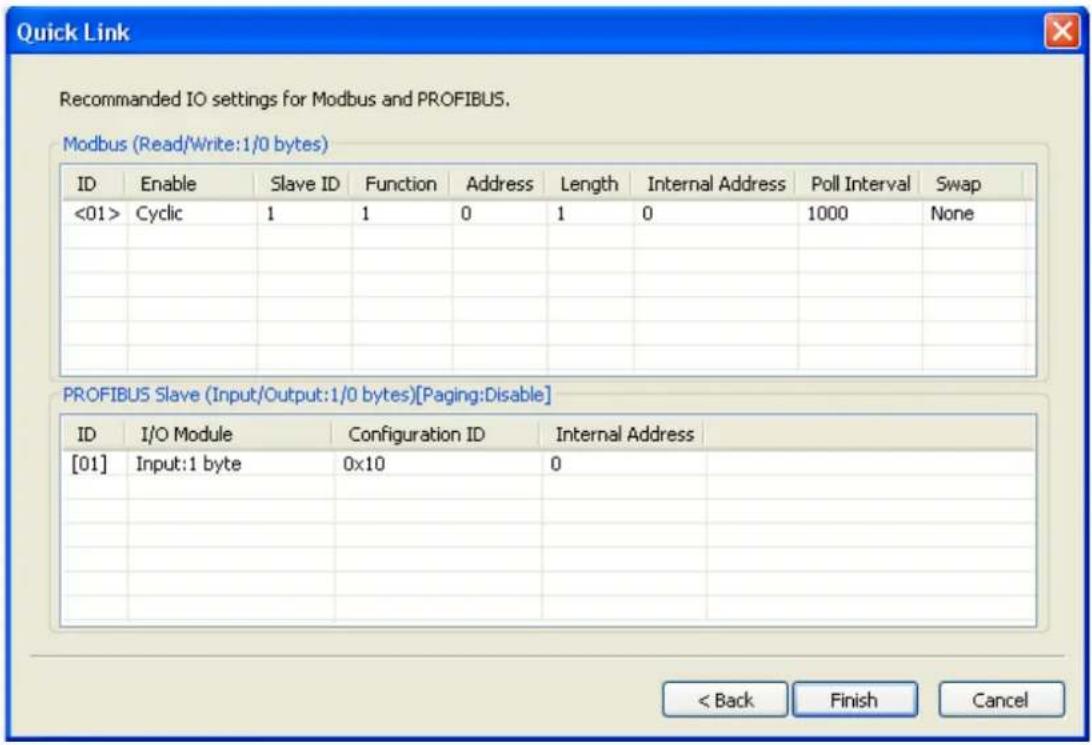Click the None swap value
The width and height of the screenshot is (1092, 745).
point(952,213)
